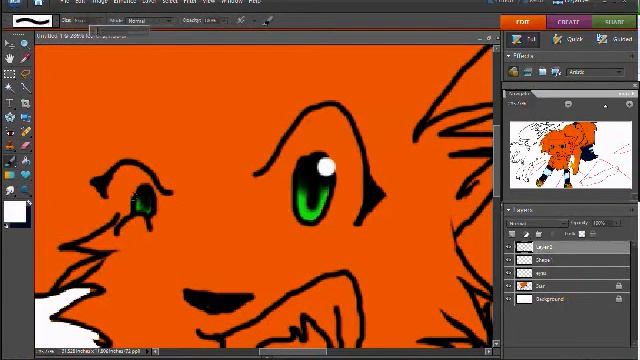Select the Red Eye Removal tool

(9, 132)
